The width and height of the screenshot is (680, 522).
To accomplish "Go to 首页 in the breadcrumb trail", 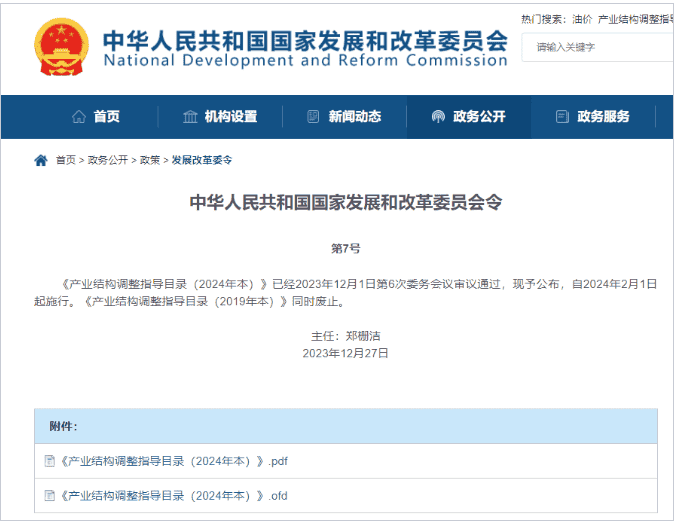I will tap(65, 160).
